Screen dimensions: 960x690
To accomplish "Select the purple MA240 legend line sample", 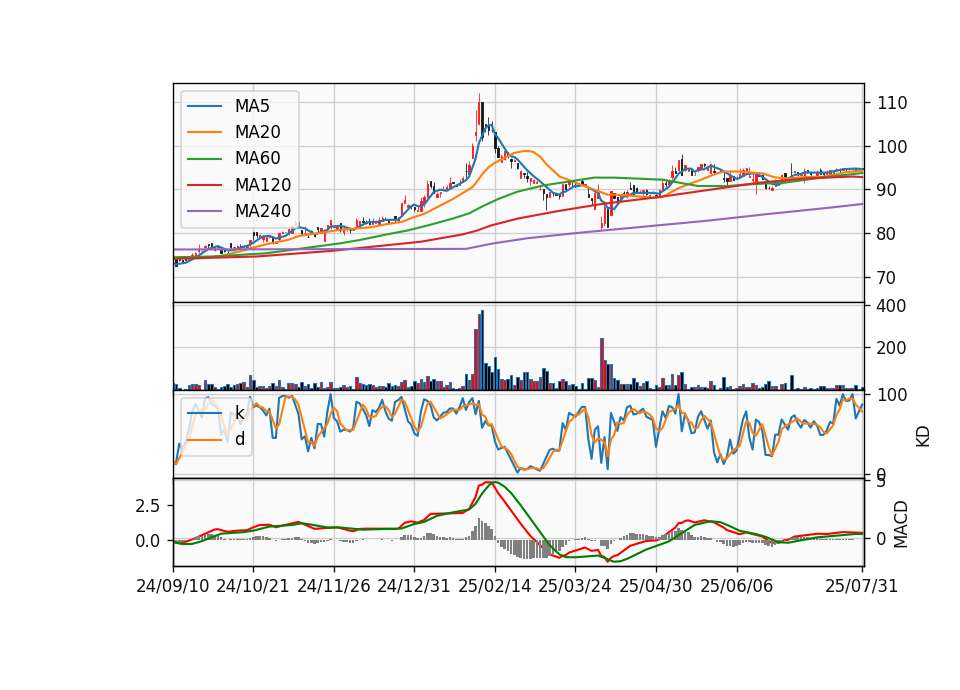I will click(x=204, y=211).
